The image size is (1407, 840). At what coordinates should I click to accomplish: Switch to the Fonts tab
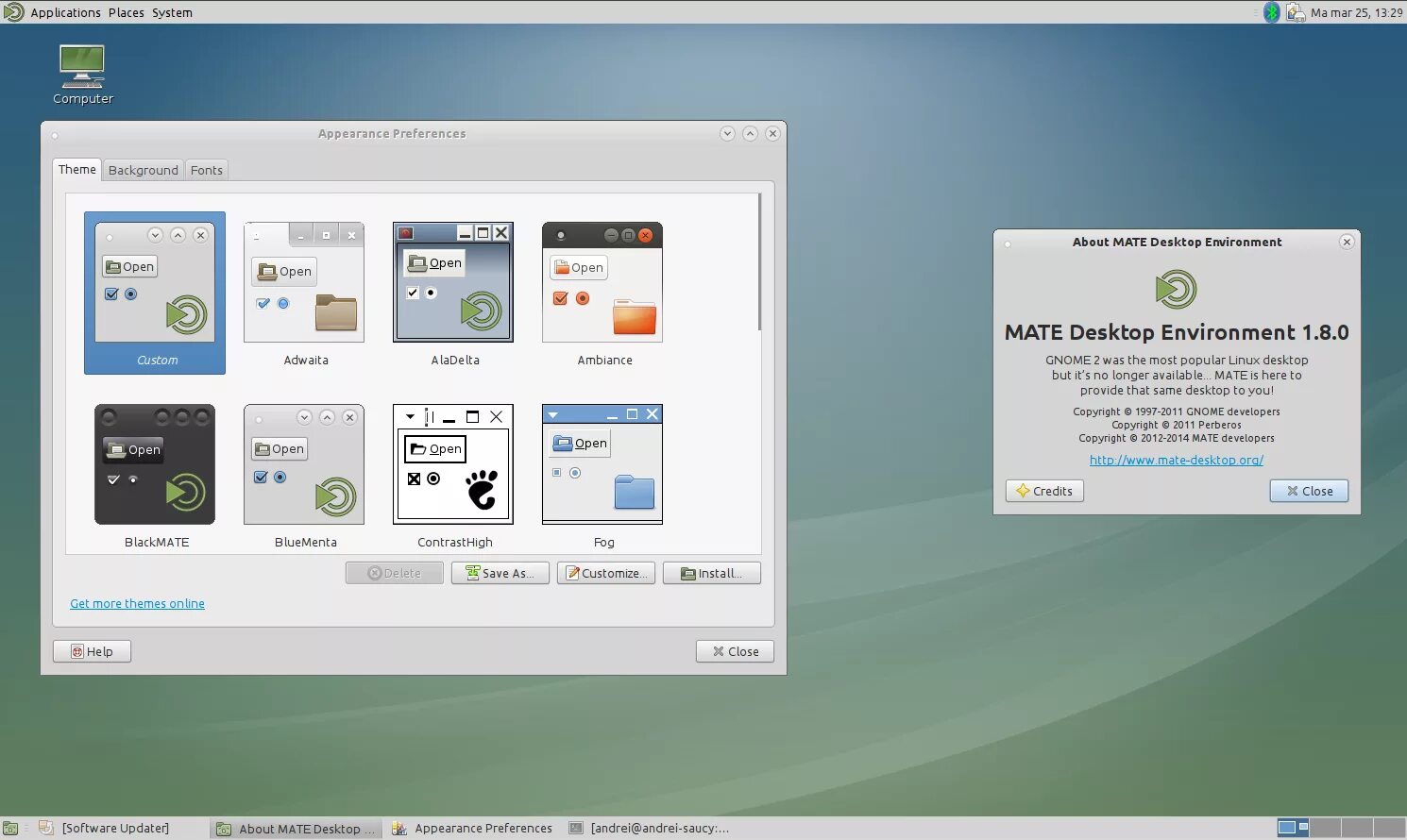point(206,170)
